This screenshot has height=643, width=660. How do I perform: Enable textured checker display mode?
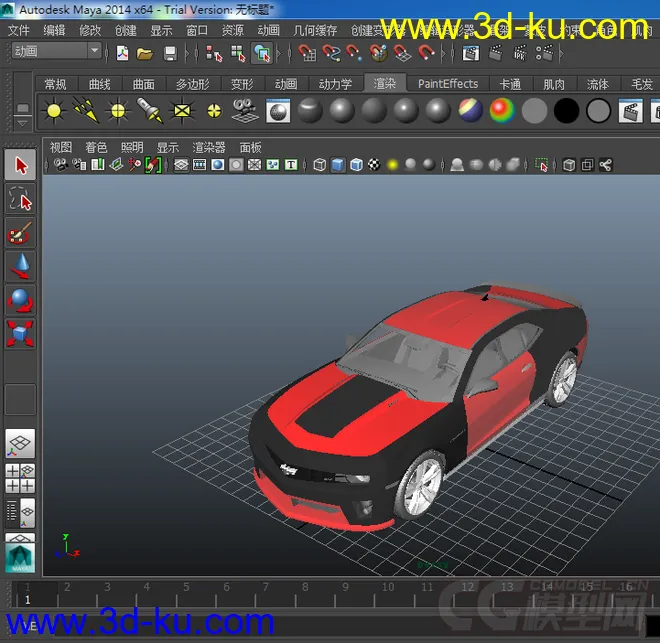[374, 165]
